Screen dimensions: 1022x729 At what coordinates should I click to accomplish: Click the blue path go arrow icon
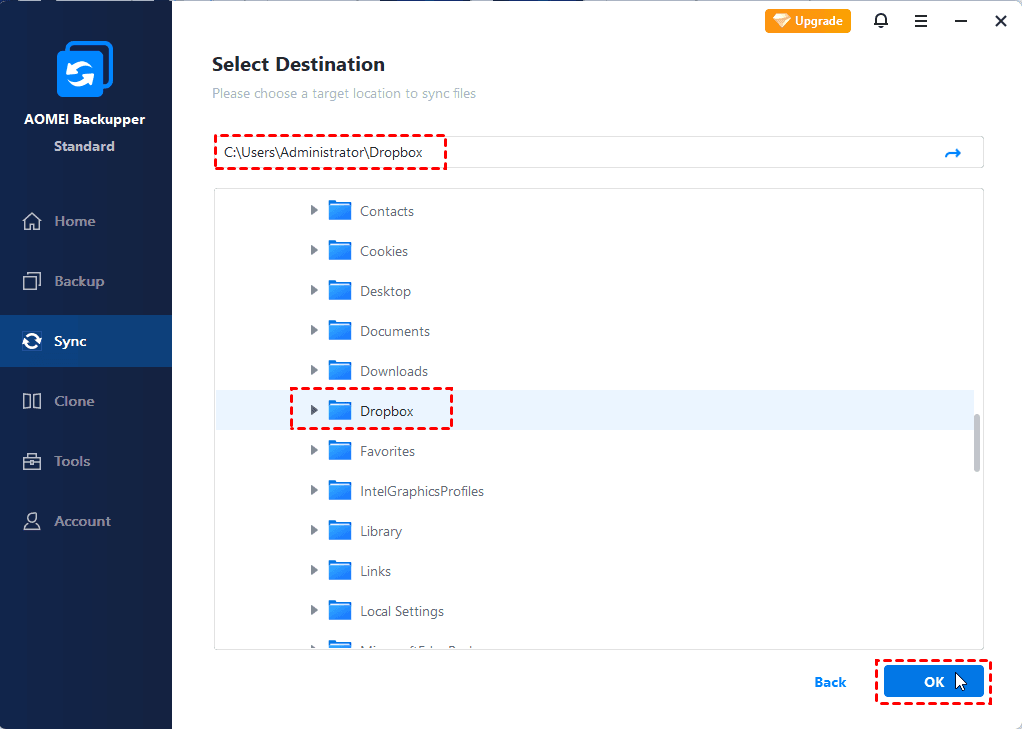(952, 153)
